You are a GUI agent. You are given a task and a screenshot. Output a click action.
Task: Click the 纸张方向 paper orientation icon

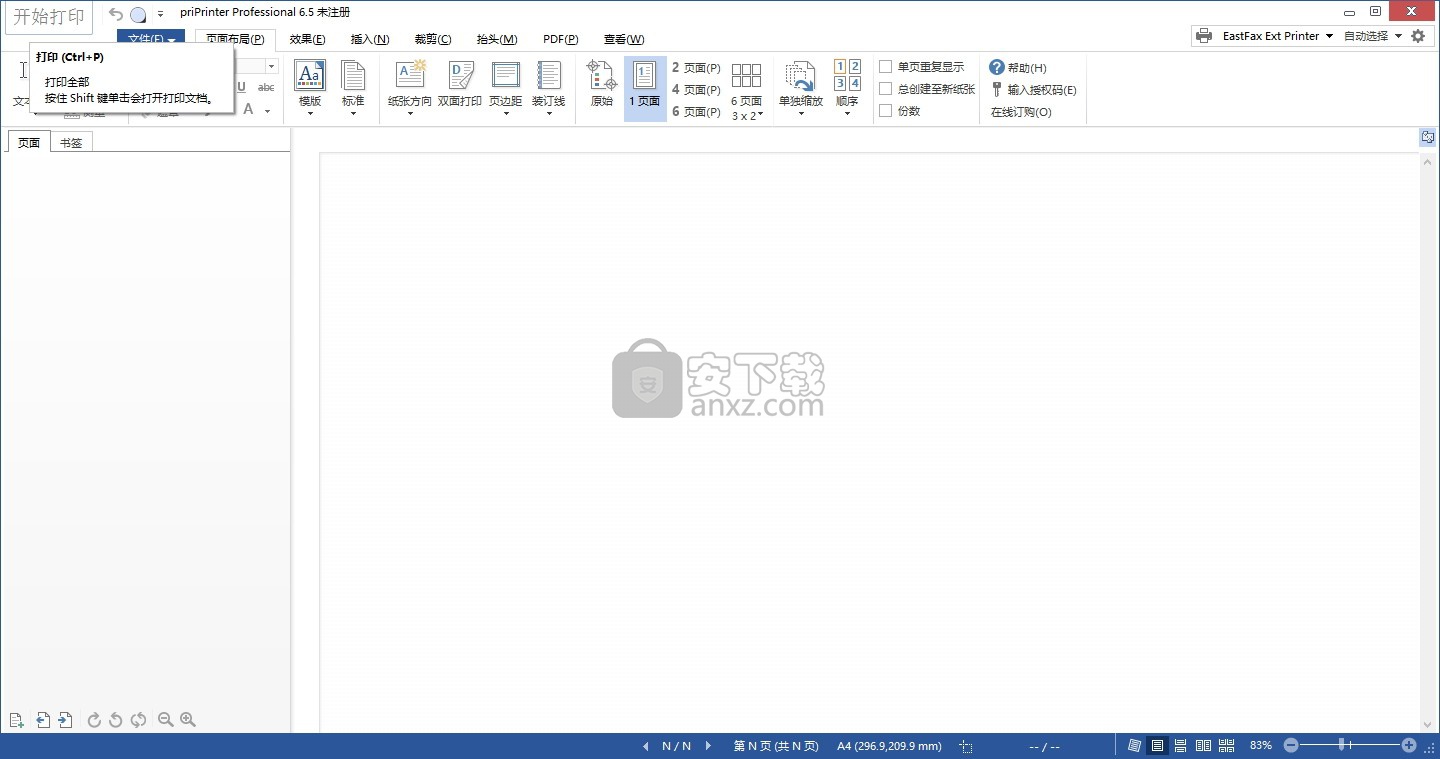pos(410,76)
